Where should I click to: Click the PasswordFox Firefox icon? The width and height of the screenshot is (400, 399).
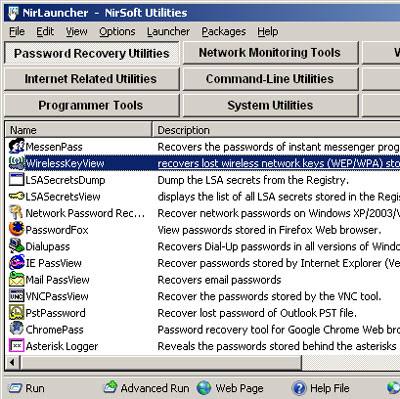click(17, 229)
